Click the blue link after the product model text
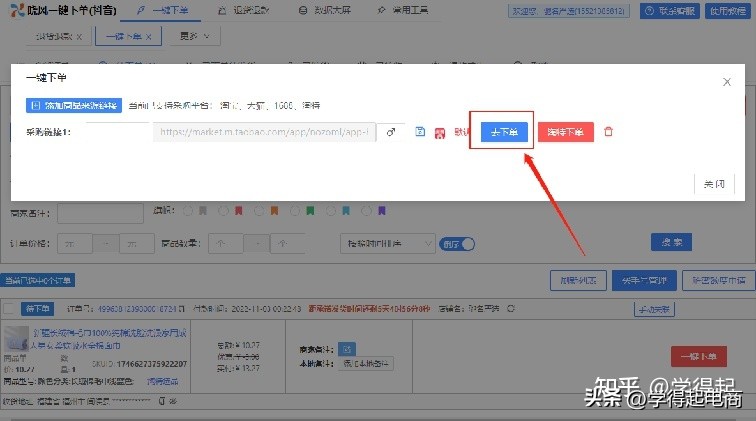This screenshot has width=756, height=421. click(x=162, y=381)
